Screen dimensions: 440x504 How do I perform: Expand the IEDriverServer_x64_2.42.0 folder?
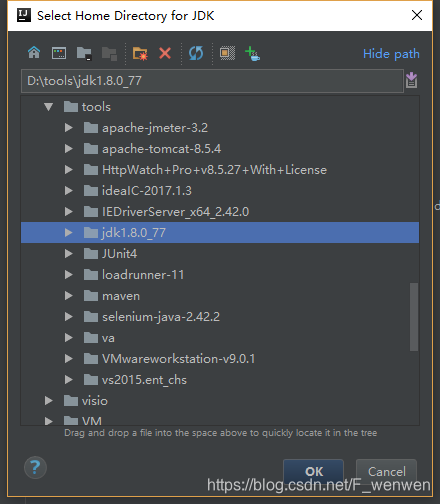tap(69, 212)
